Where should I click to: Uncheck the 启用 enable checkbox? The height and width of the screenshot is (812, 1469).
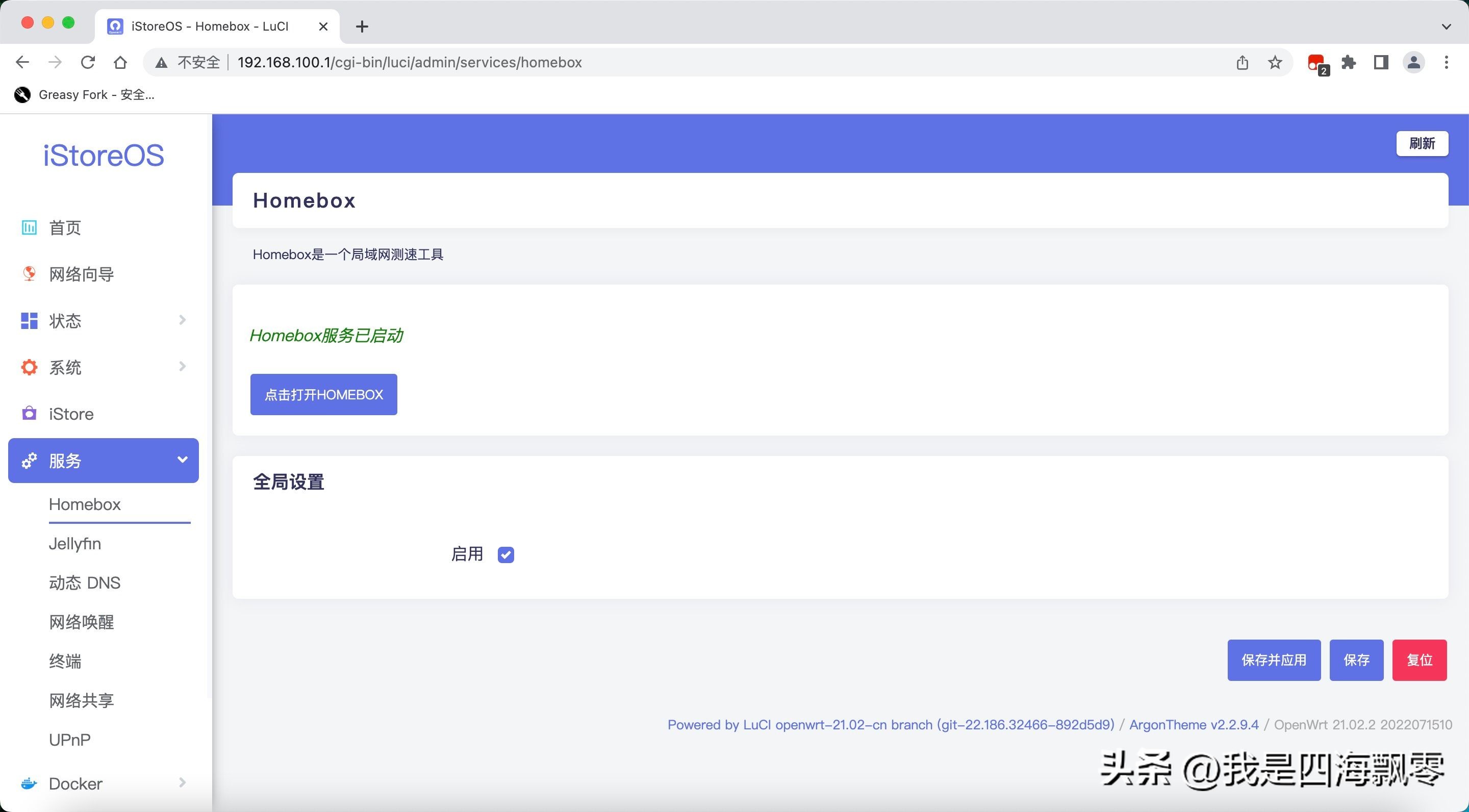click(505, 554)
